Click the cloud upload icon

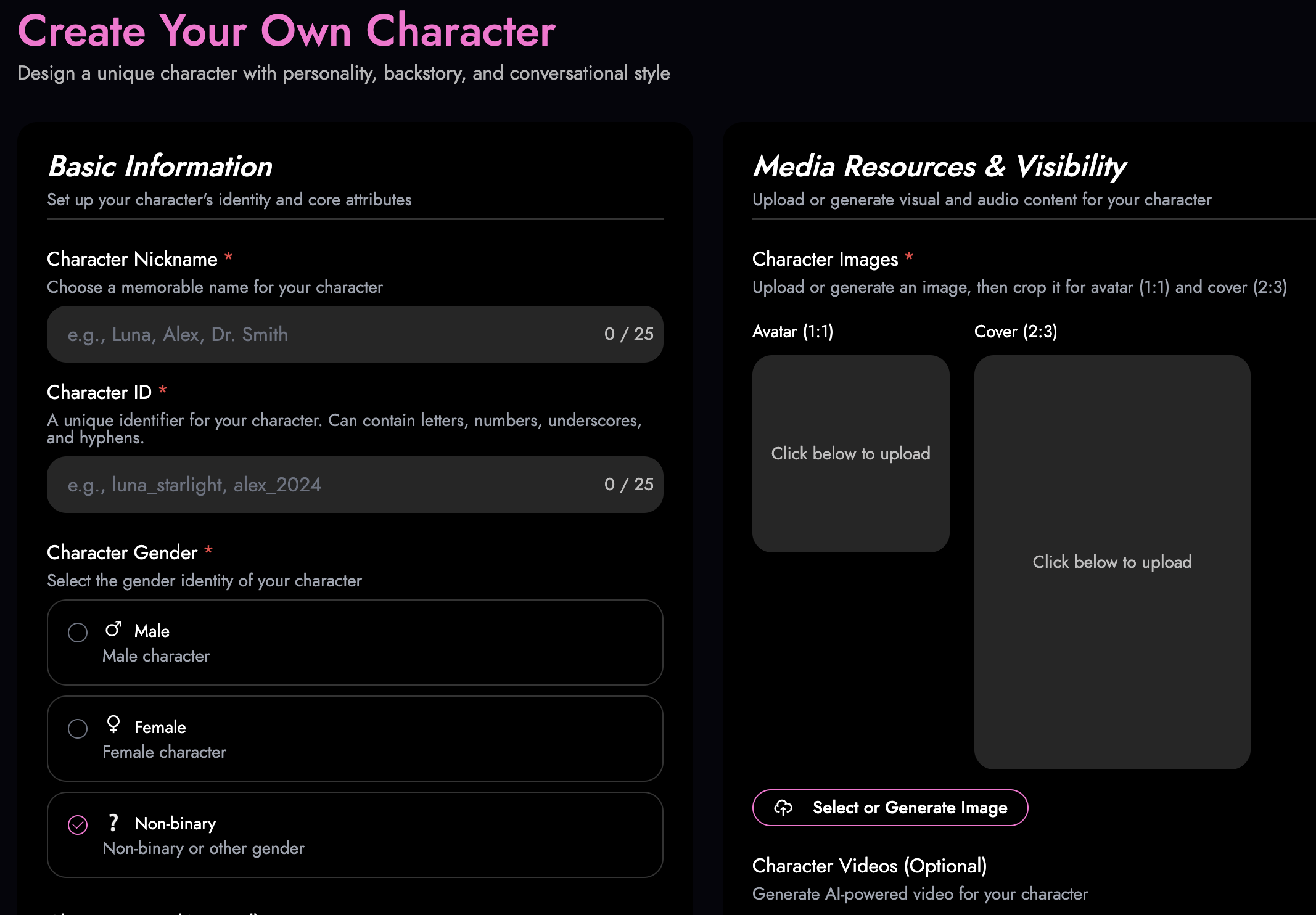click(783, 807)
